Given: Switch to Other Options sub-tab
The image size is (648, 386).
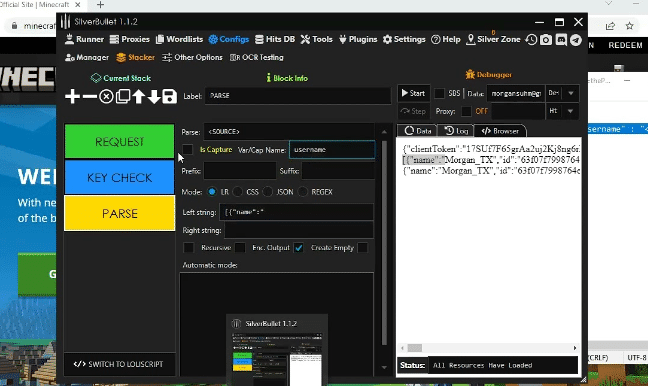Looking at the screenshot, I should (192, 57).
